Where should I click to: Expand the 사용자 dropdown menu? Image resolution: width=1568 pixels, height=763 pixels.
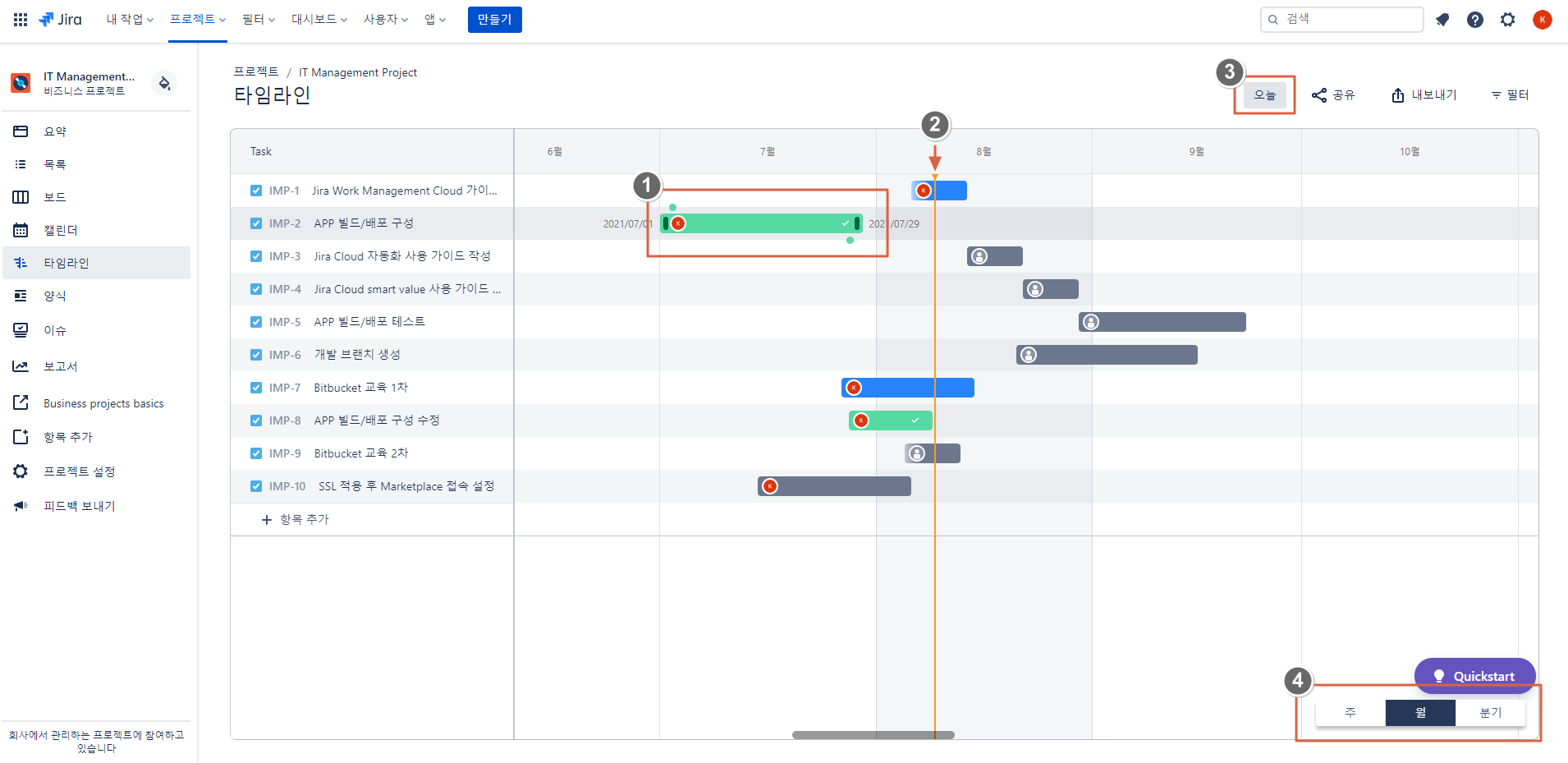386,20
